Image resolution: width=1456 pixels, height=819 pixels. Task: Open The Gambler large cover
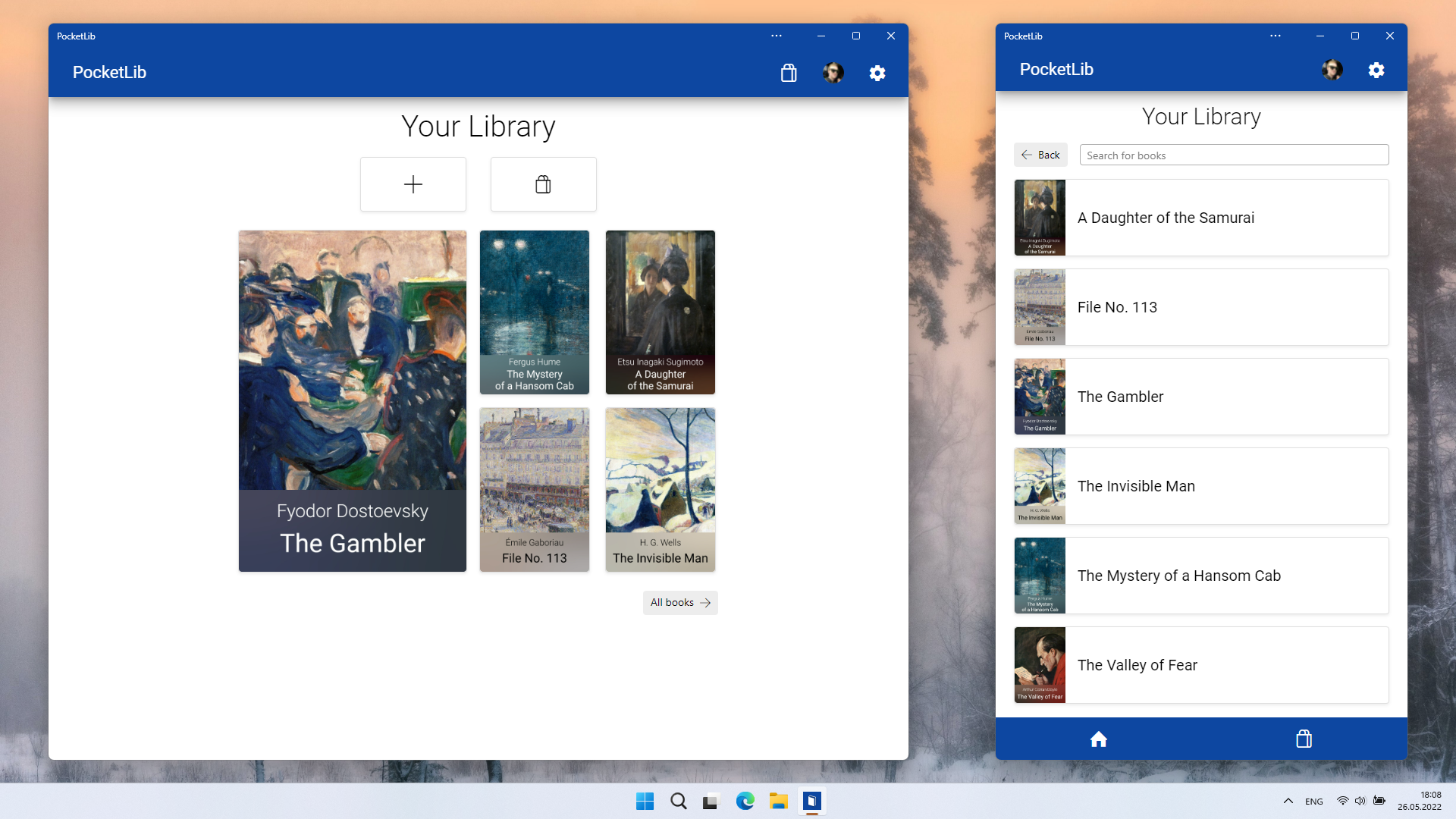point(353,401)
